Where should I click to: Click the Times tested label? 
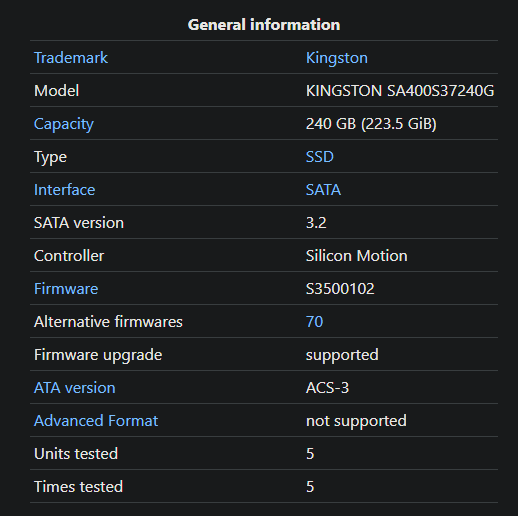tap(78, 487)
